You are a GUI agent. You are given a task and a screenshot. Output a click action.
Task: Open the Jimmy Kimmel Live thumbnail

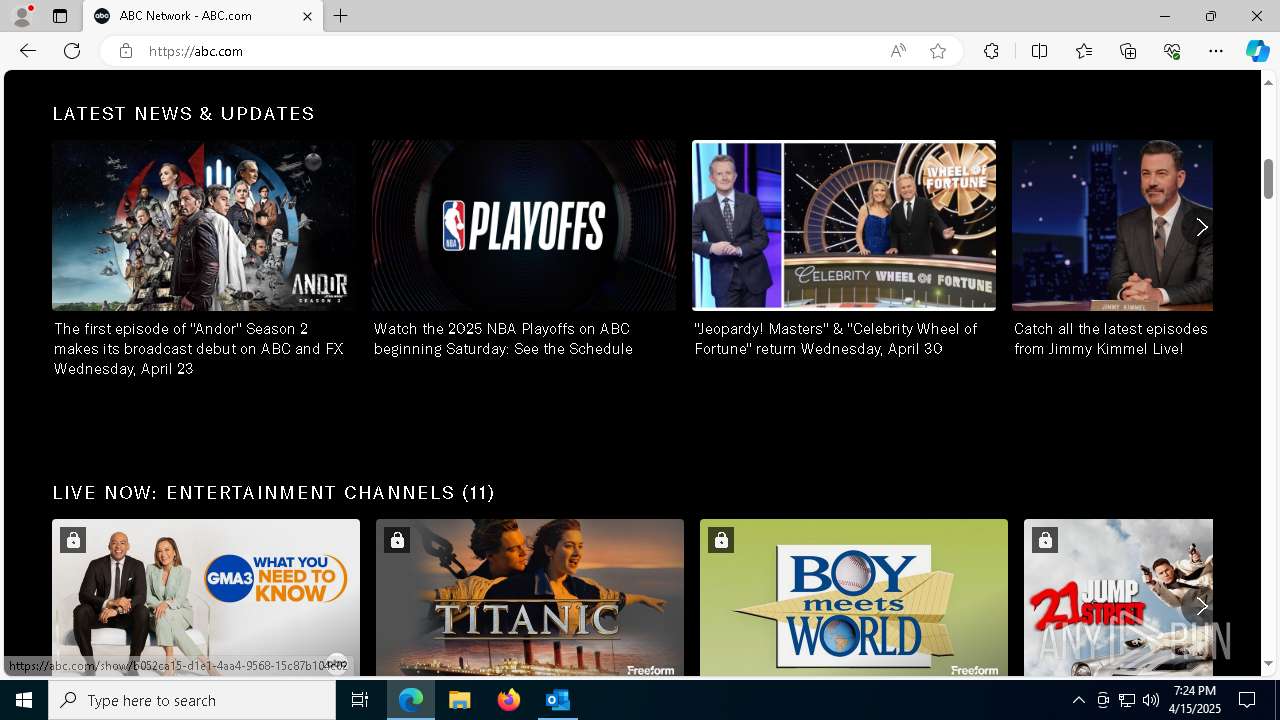coord(1112,225)
